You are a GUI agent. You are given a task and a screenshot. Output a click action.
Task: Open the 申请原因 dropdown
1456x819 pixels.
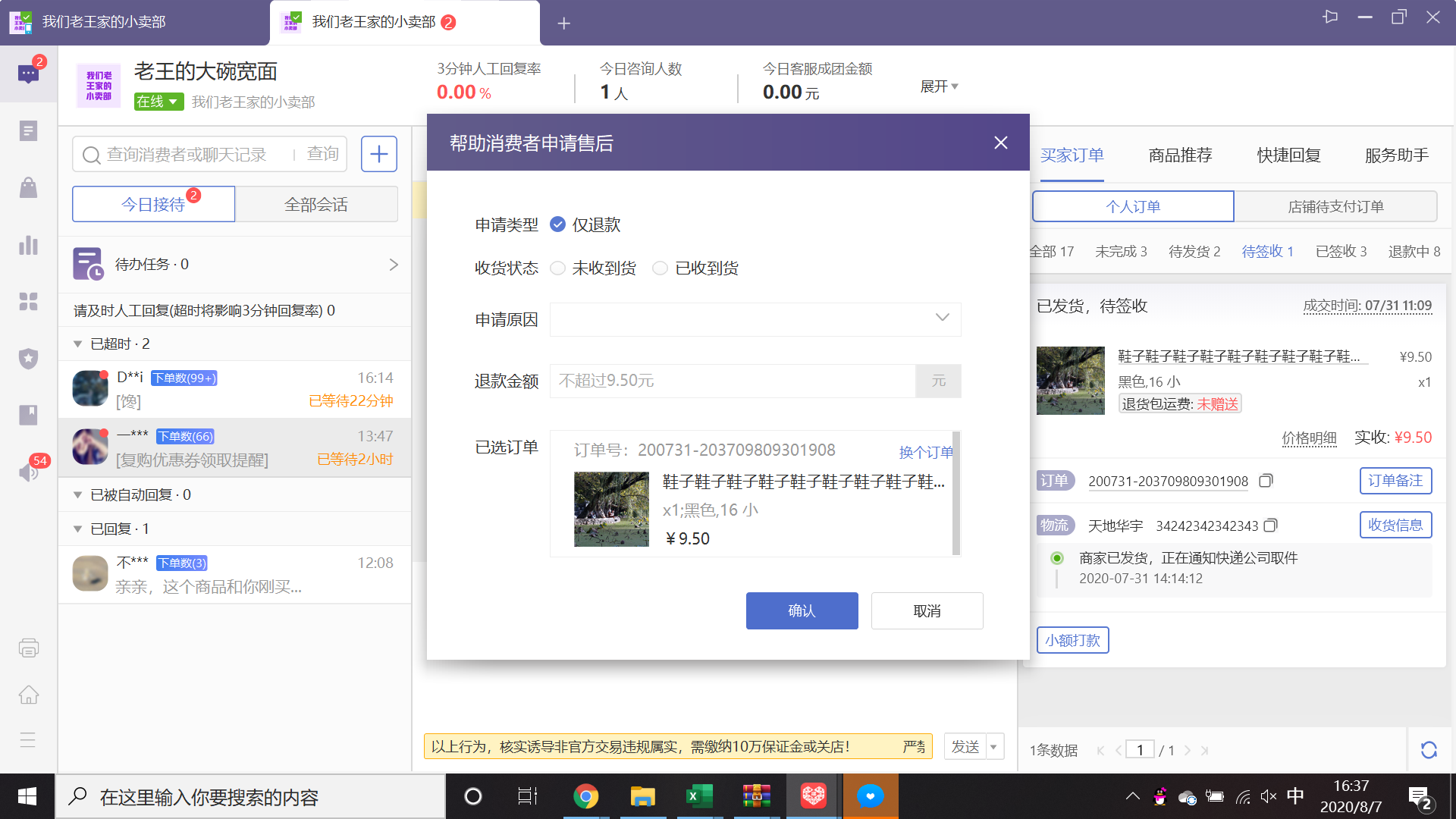point(755,319)
